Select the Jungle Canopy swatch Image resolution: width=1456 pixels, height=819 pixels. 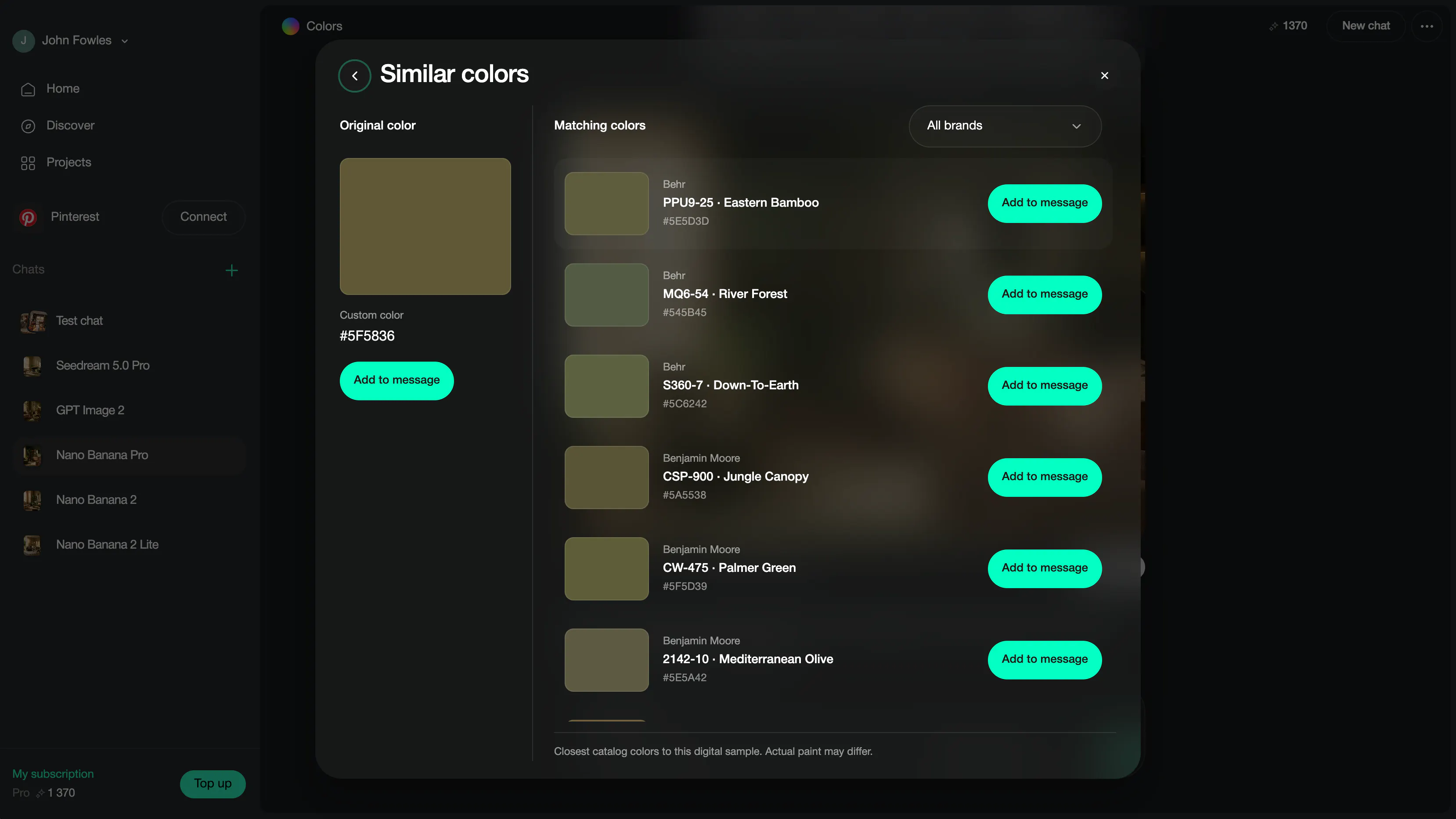pos(606,477)
